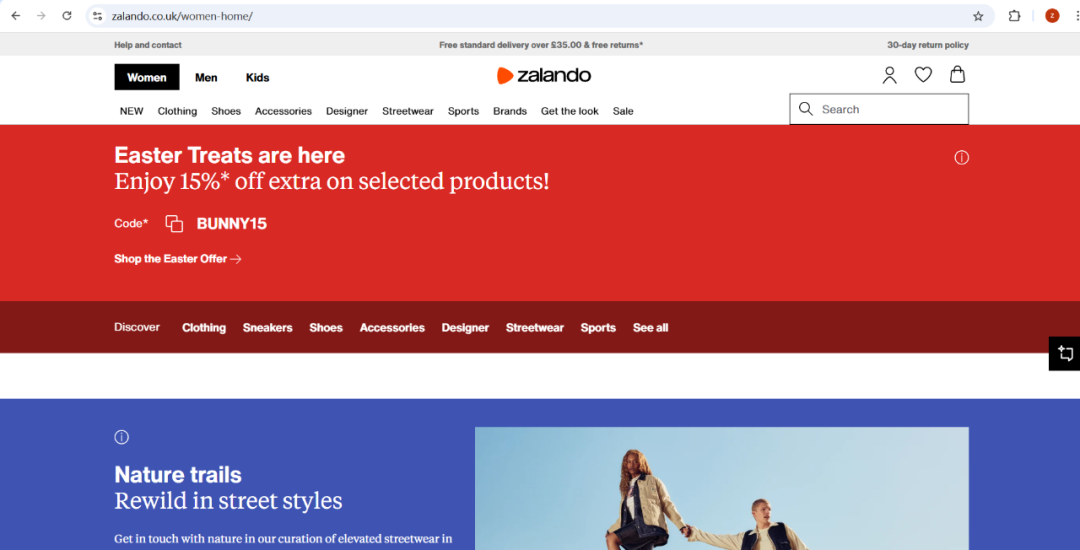Image resolution: width=1080 pixels, height=550 pixels.
Task: Reload the page
Action: click(x=67, y=16)
